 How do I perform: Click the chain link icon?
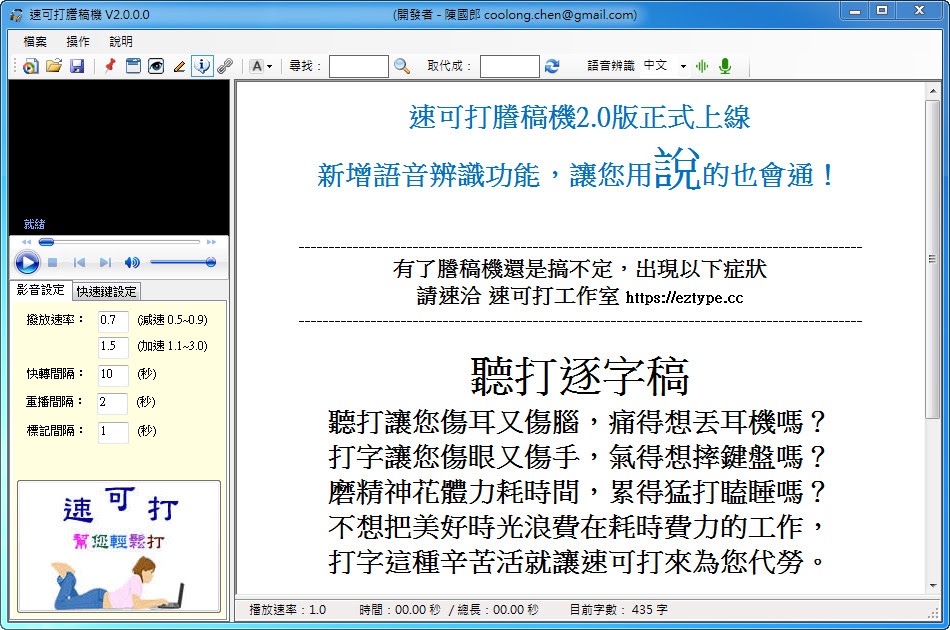[227, 65]
